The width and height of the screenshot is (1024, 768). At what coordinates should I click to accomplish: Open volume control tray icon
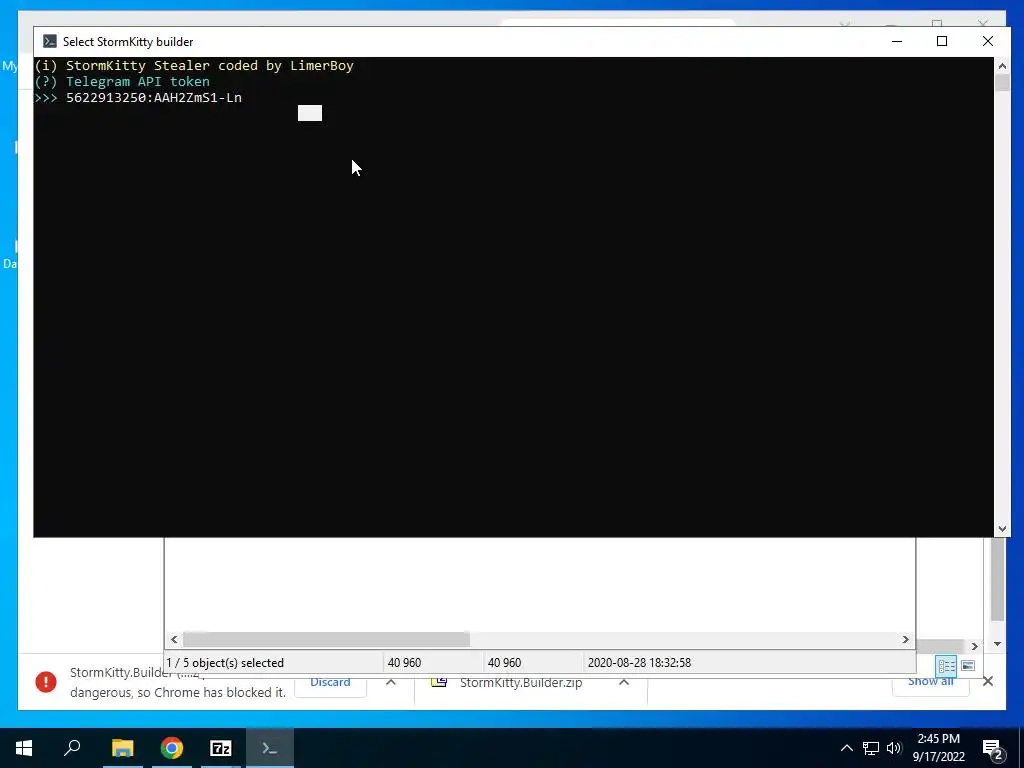894,748
